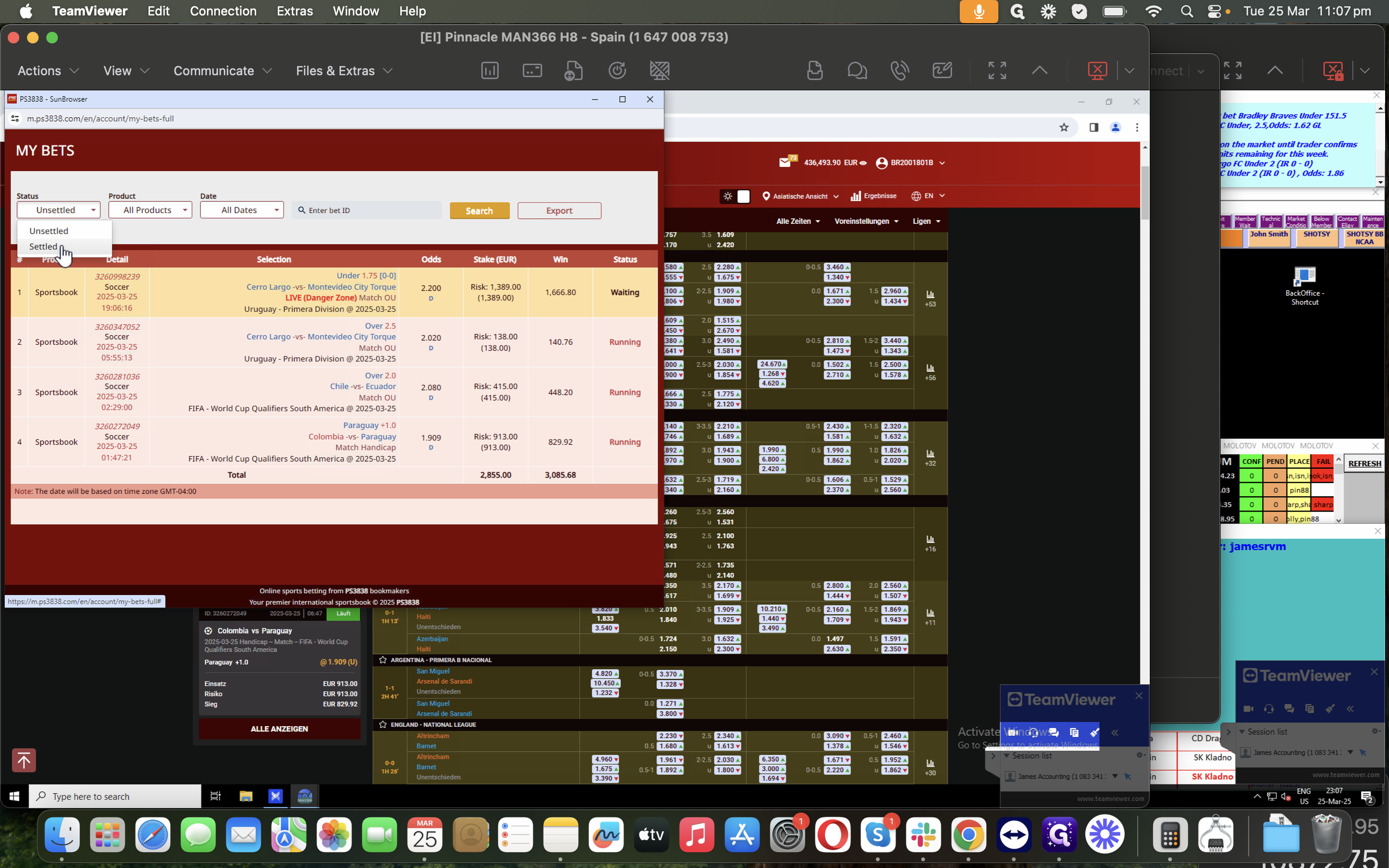Star the England National League

(x=383, y=724)
